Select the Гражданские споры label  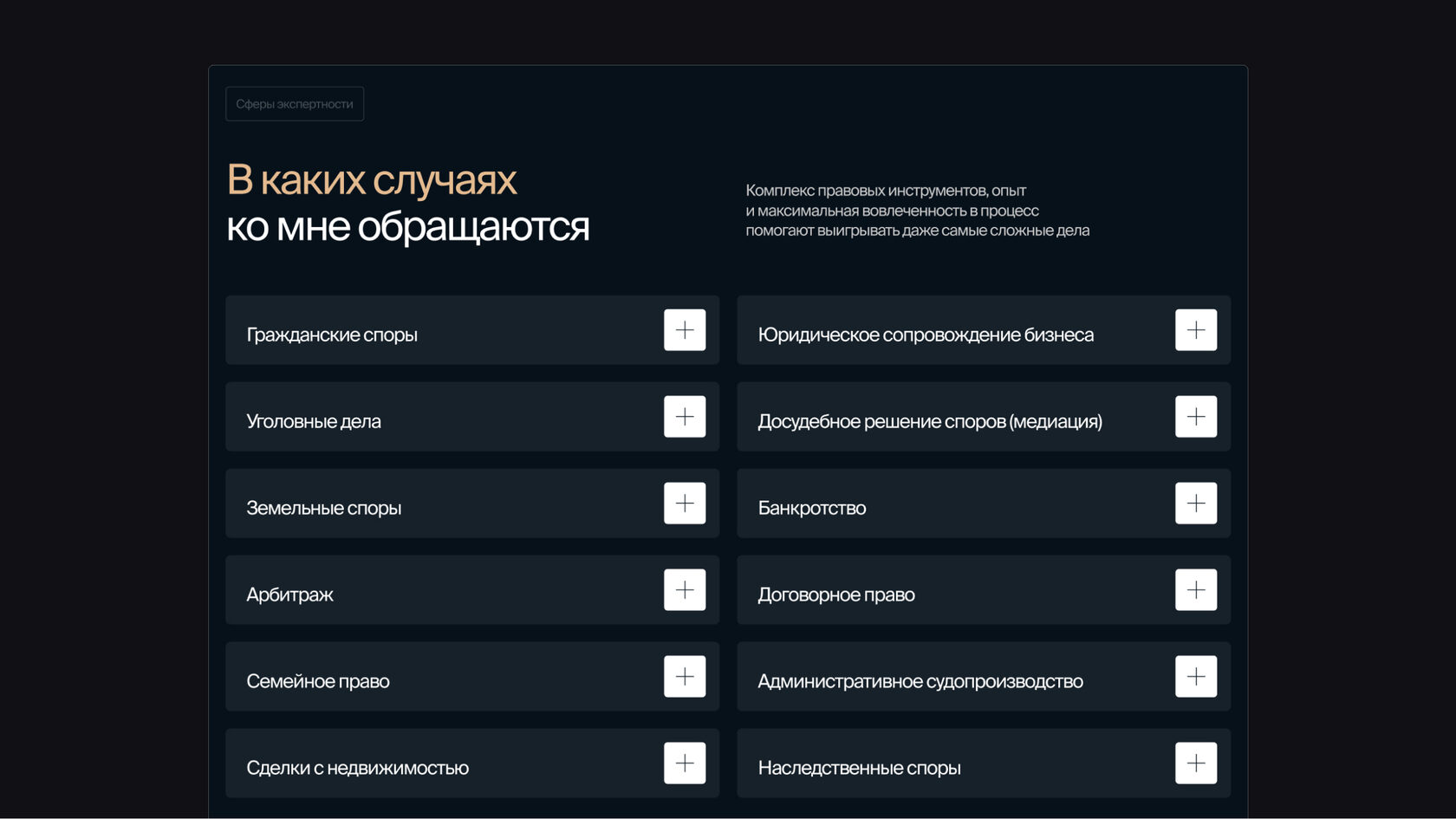pyautogui.click(x=332, y=335)
